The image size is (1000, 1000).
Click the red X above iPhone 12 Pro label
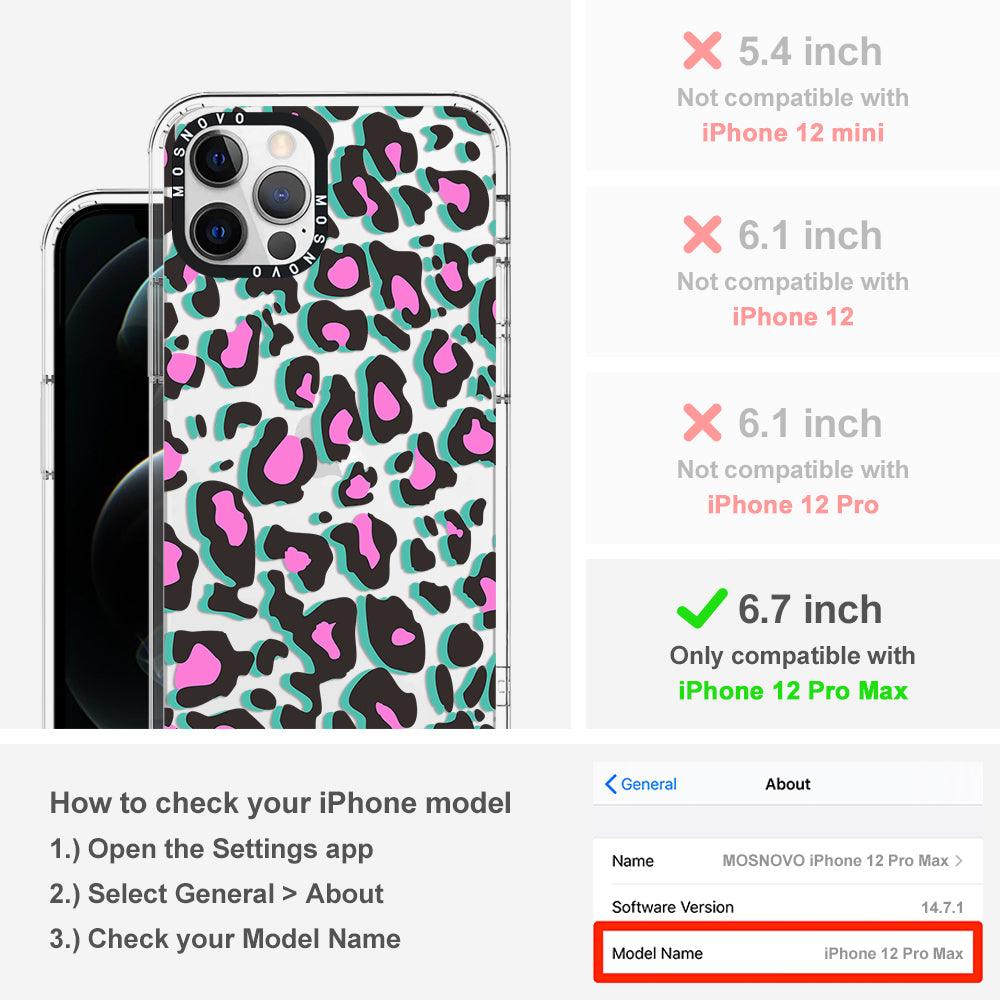coord(702,422)
